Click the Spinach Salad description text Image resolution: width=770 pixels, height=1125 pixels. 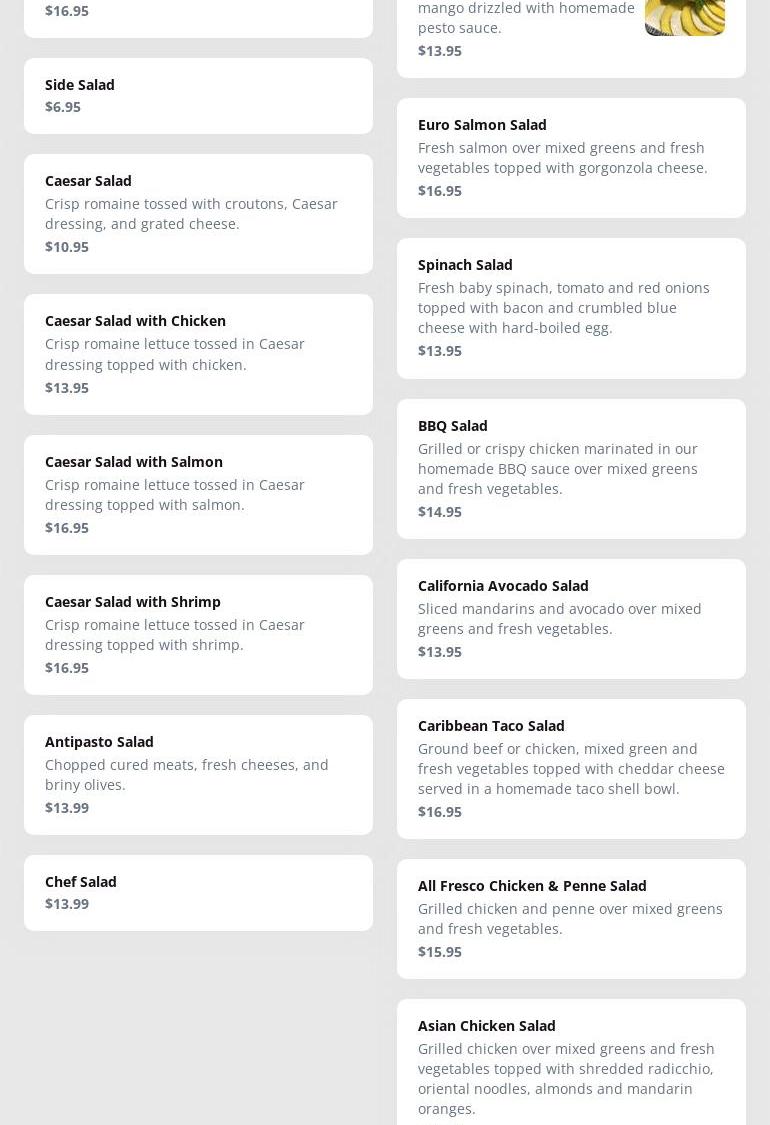point(564,308)
